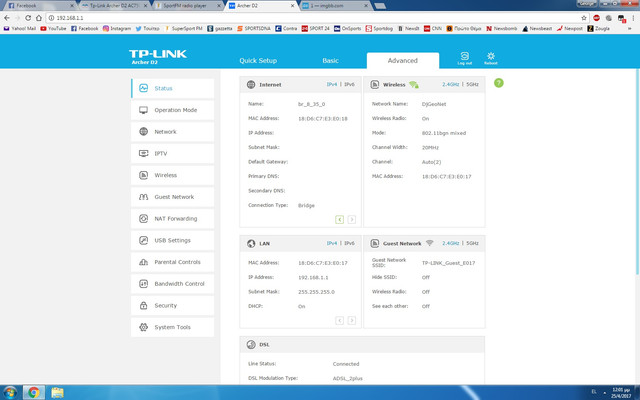Switch to the Facebook browser tab
The image size is (640, 400).
(40, 6)
